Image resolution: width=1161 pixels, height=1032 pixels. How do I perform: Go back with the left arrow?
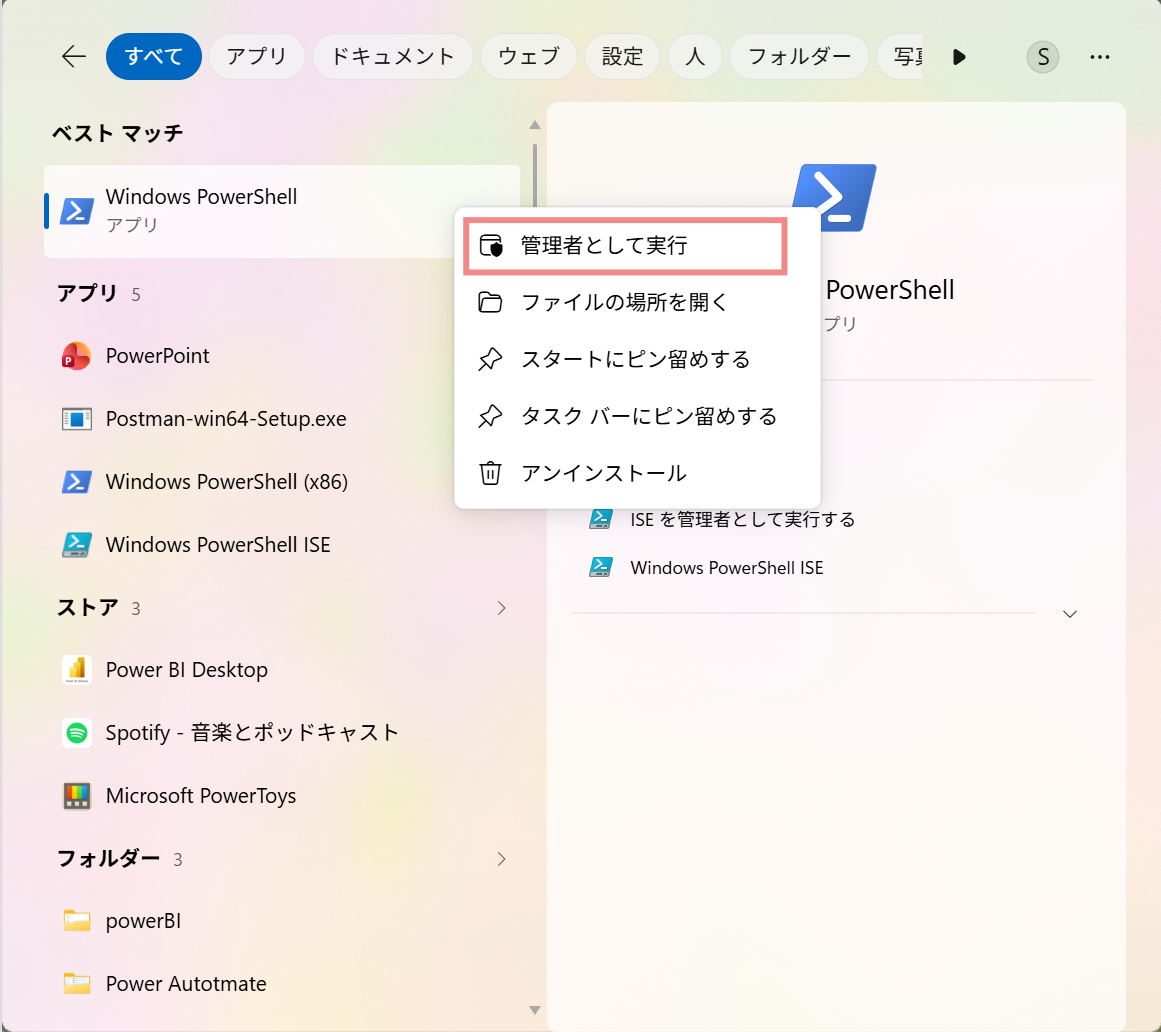(x=73, y=56)
